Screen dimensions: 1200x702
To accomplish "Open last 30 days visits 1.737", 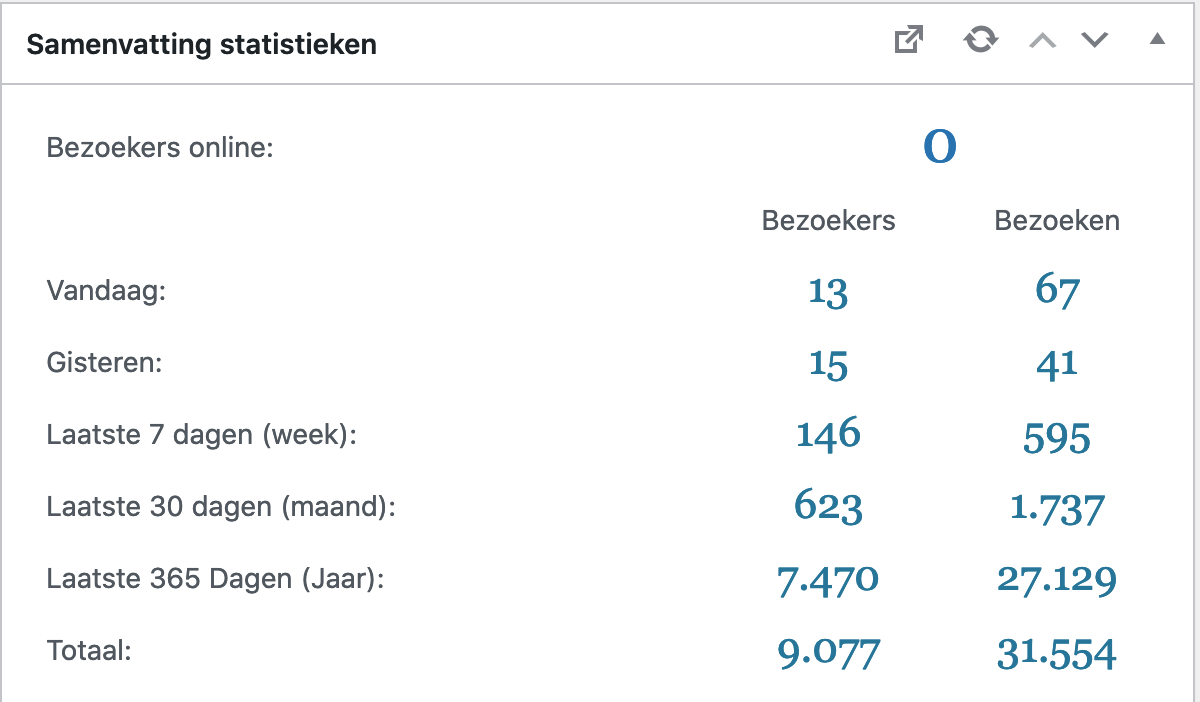I will [x=1057, y=509].
